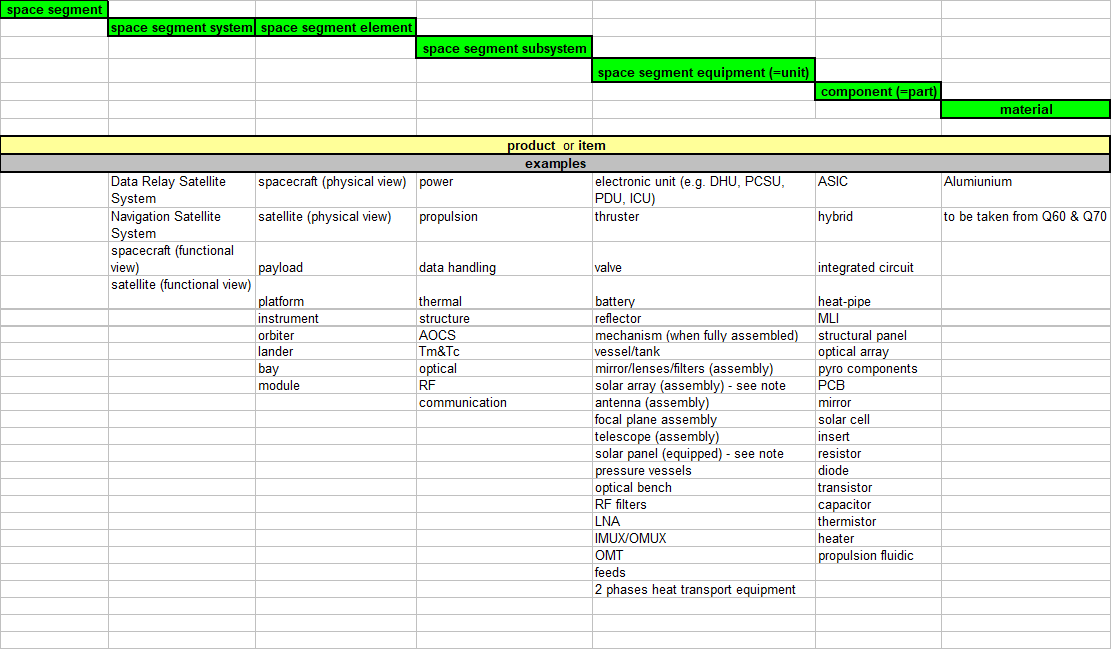This screenshot has width=1111, height=649.
Task: Select the green 'material' cell
Action: (1025, 109)
